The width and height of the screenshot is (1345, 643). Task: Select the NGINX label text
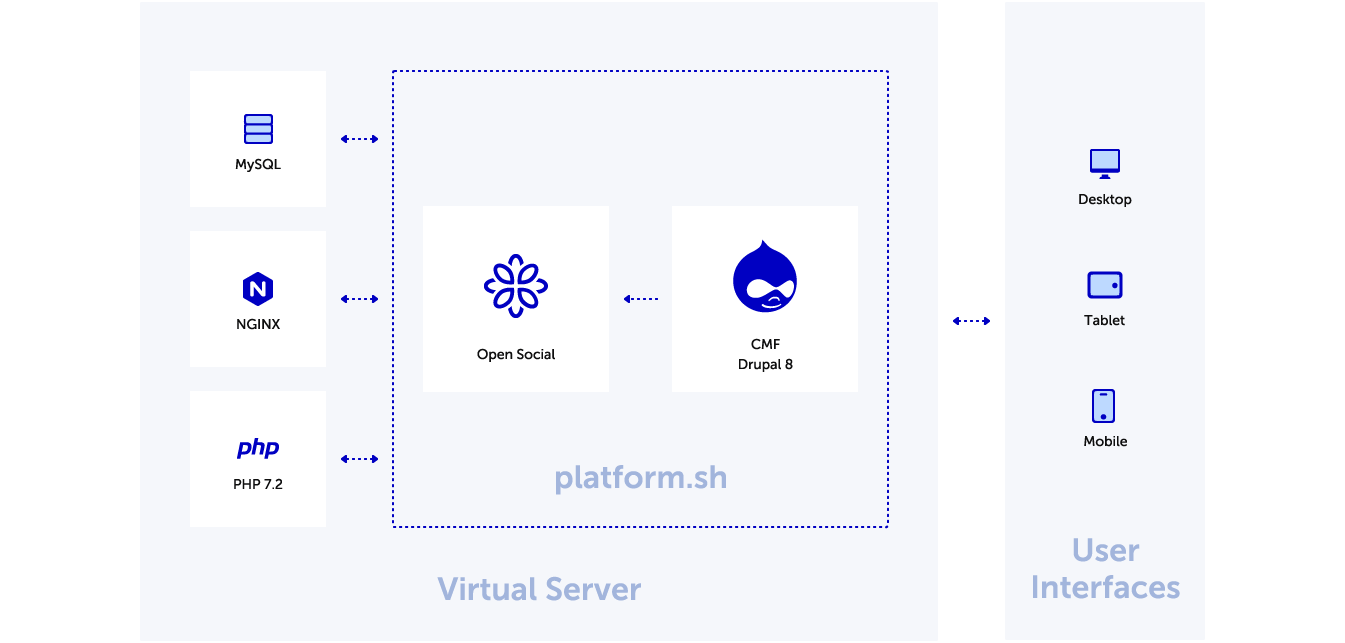click(258, 324)
